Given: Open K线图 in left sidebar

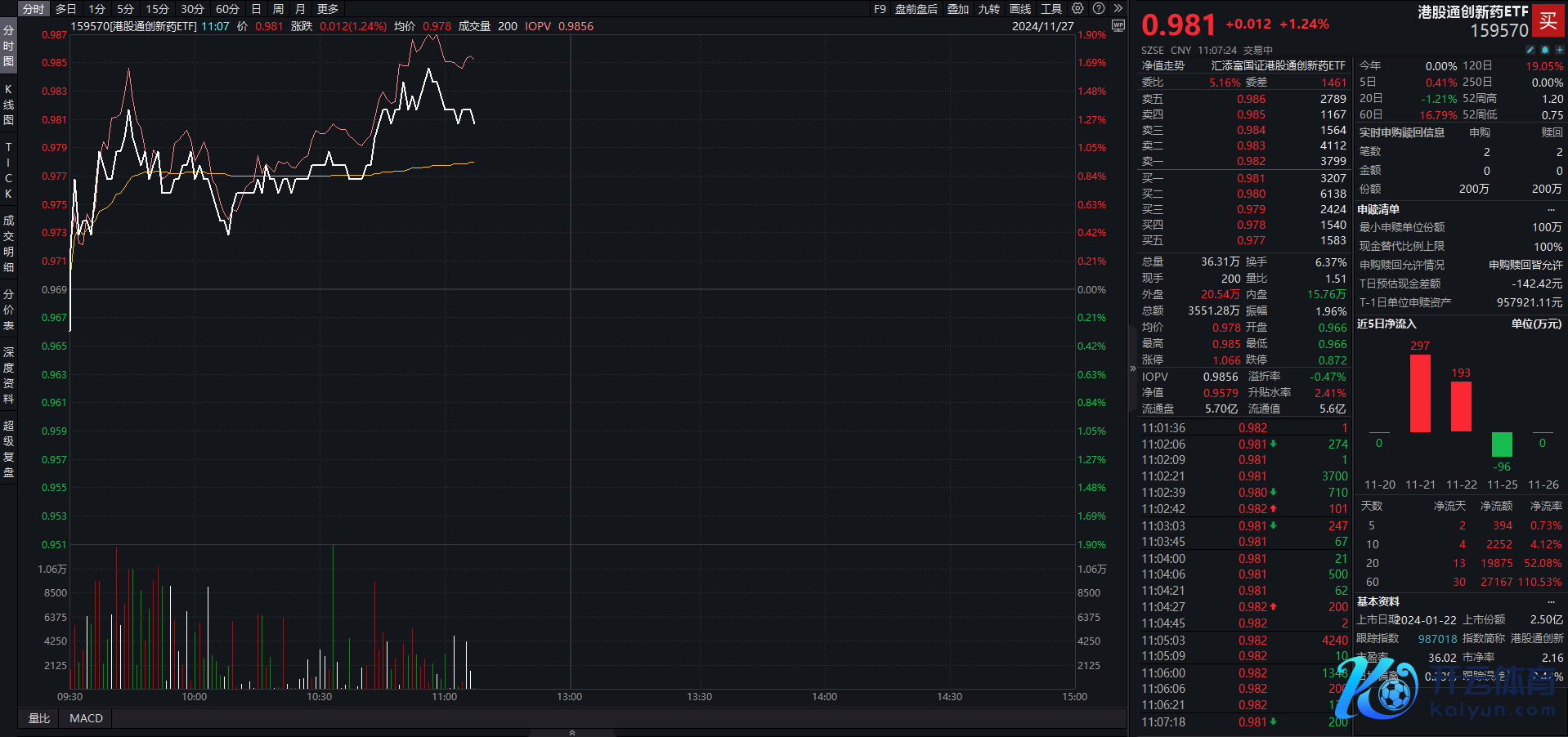Looking at the screenshot, I should (x=8, y=105).
